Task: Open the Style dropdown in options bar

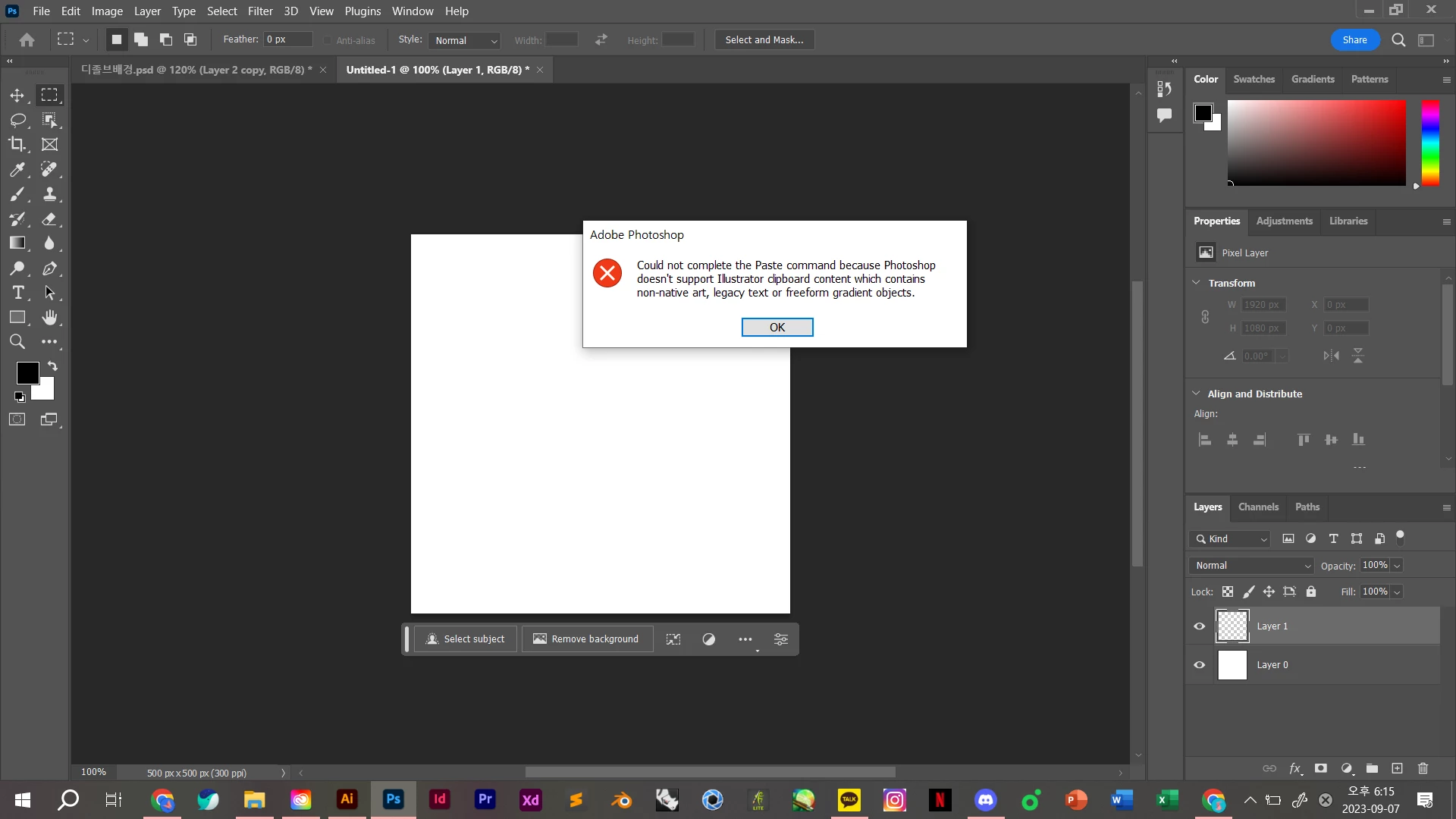Action: click(465, 40)
